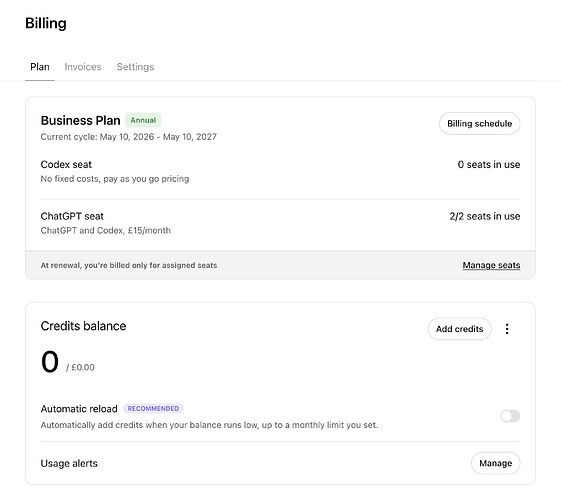
Task: Select the ChatGPT seat row
Action: pos(280,223)
